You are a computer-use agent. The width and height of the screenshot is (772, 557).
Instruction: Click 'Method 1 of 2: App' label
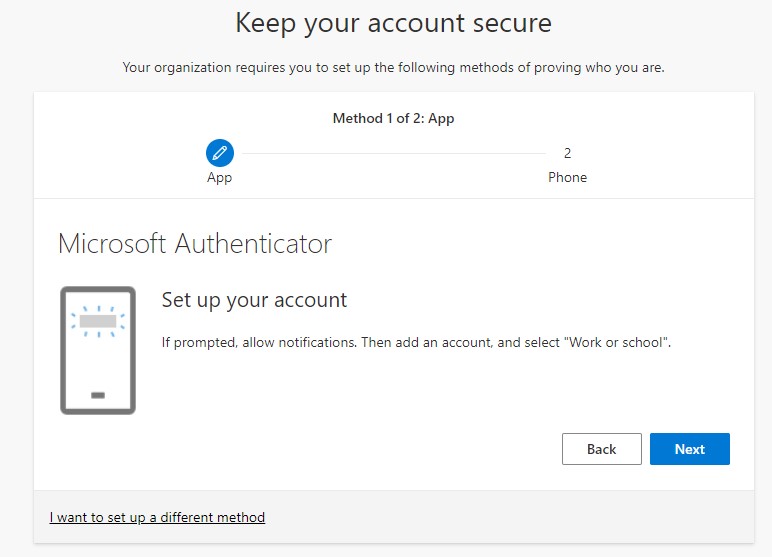(393, 118)
